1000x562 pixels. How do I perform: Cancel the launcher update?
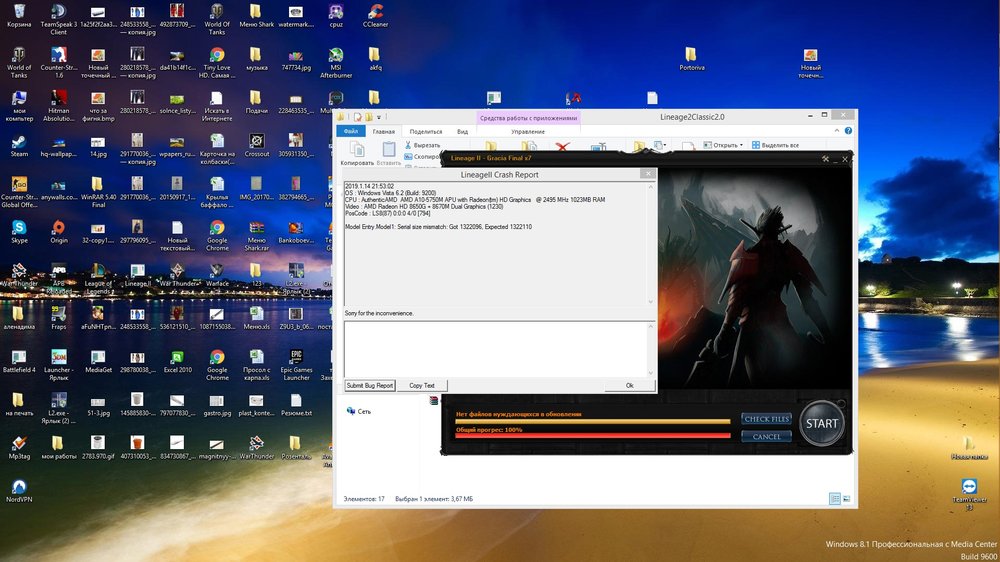point(766,437)
